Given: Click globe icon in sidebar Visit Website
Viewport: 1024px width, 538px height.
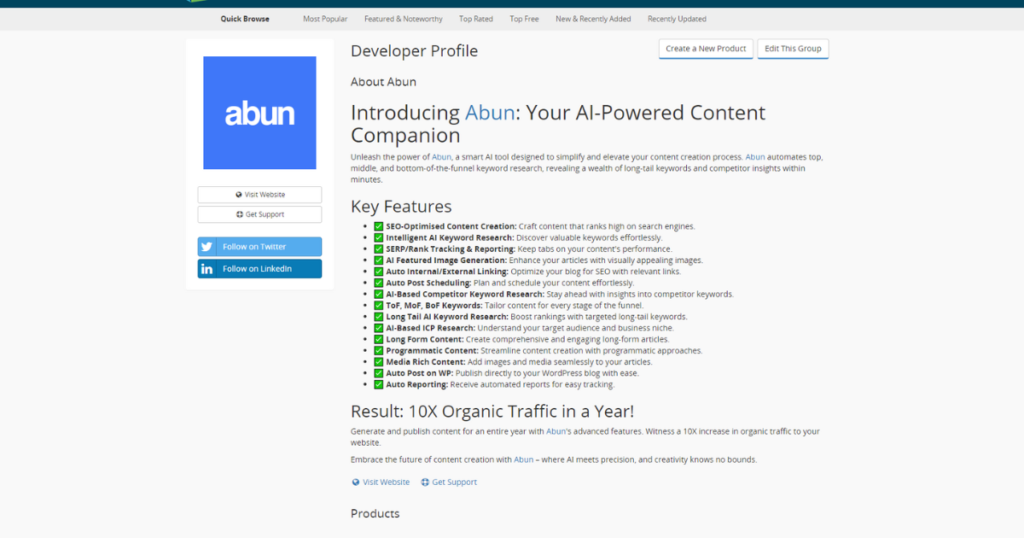Looking at the screenshot, I should pyautogui.click(x=238, y=195).
